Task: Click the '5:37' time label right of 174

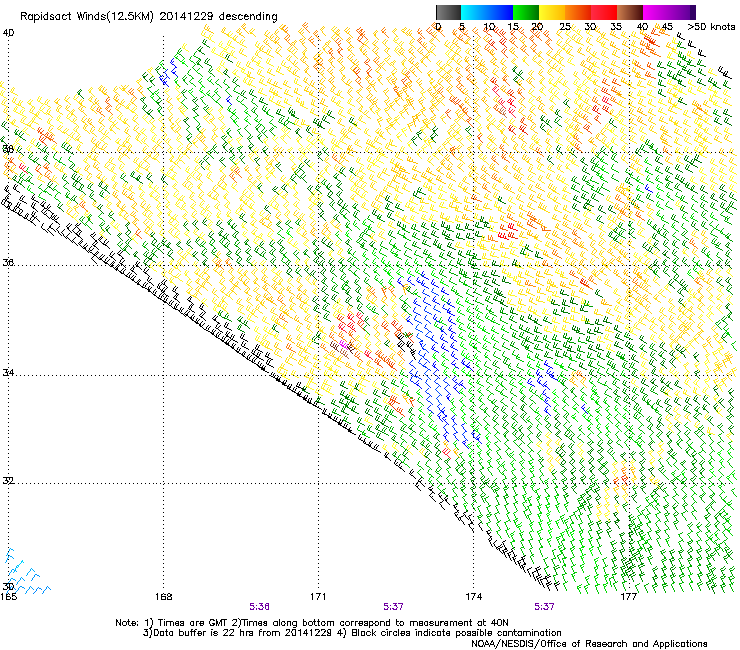Action: [544, 607]
